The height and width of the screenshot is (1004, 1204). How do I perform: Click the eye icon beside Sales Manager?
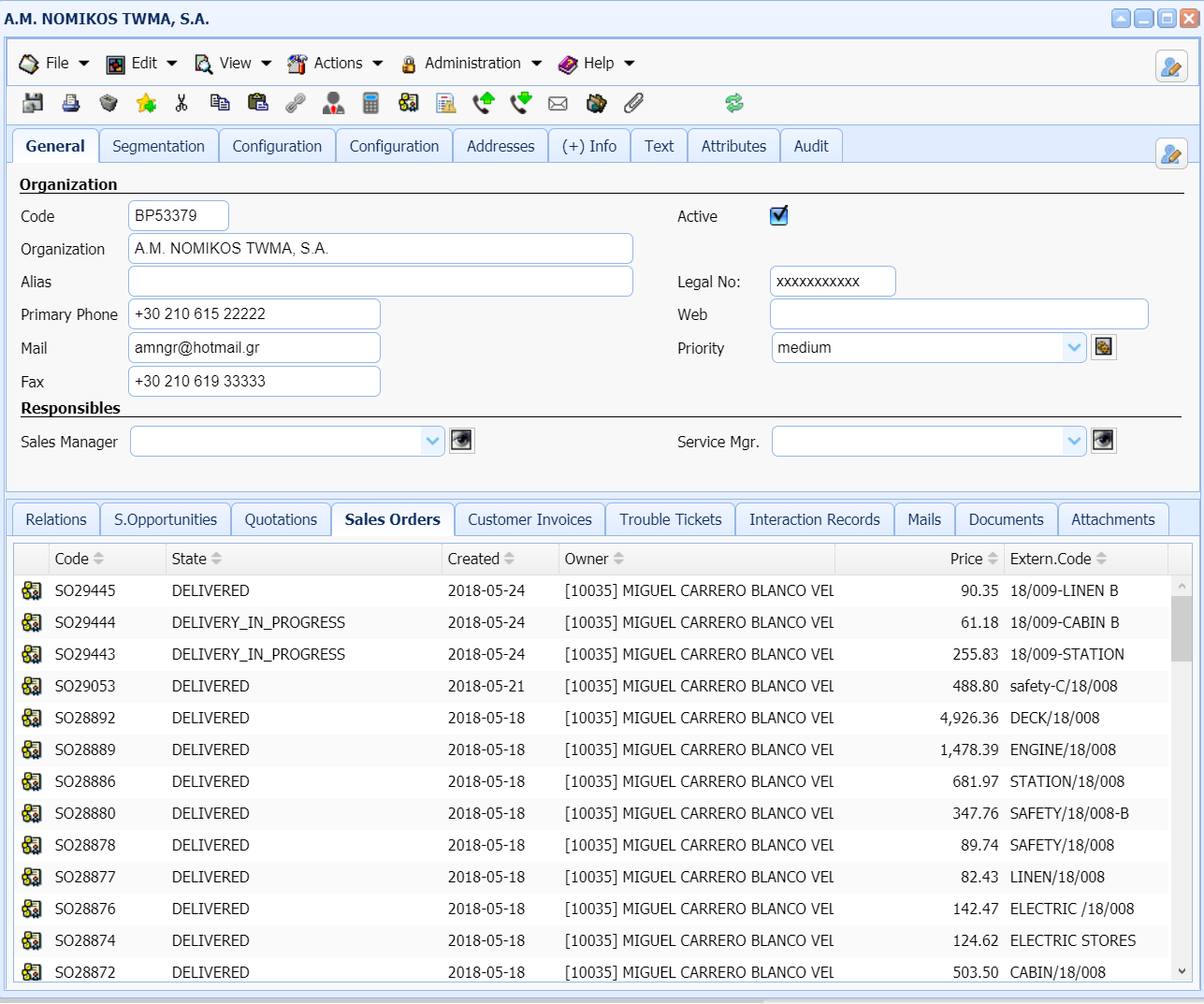click(x=462, y=441)
